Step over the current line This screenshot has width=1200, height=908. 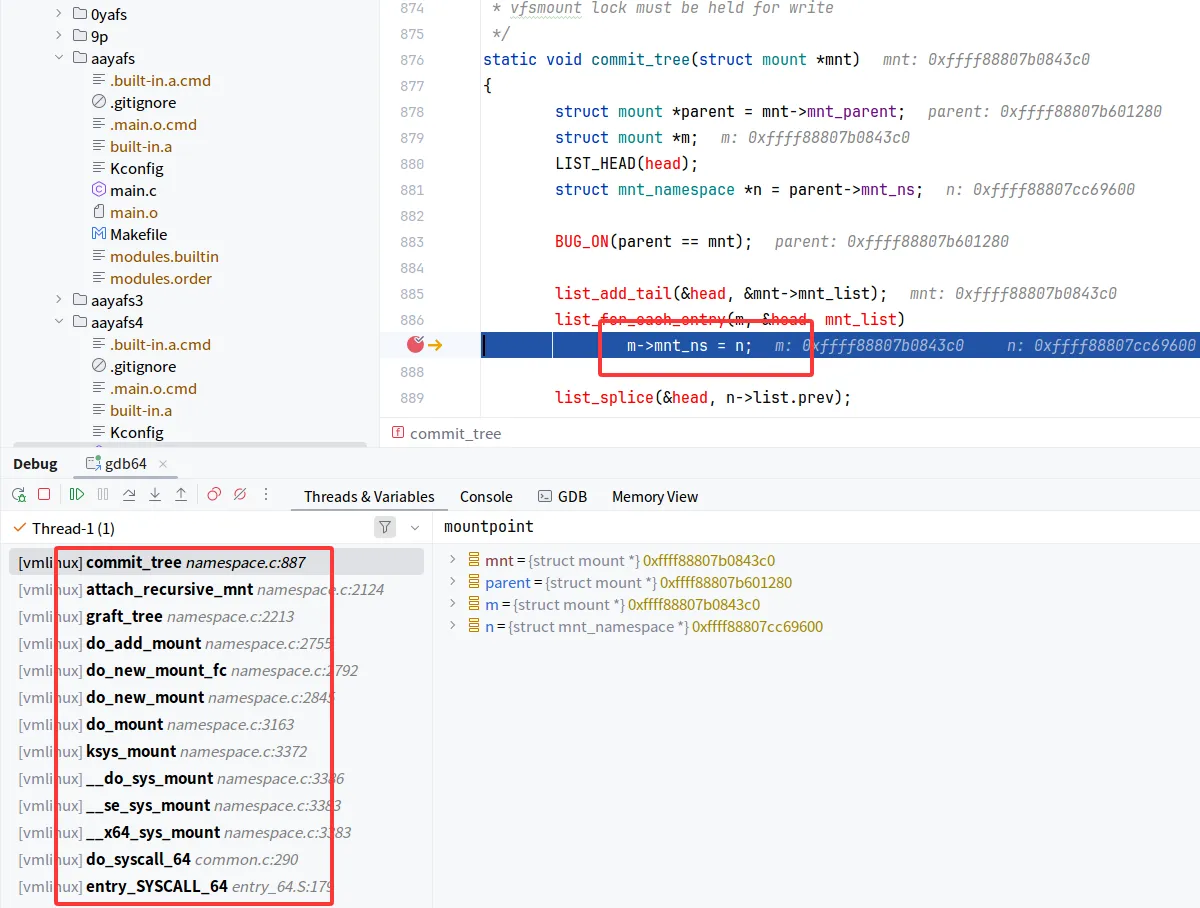(x=129, y=494)
